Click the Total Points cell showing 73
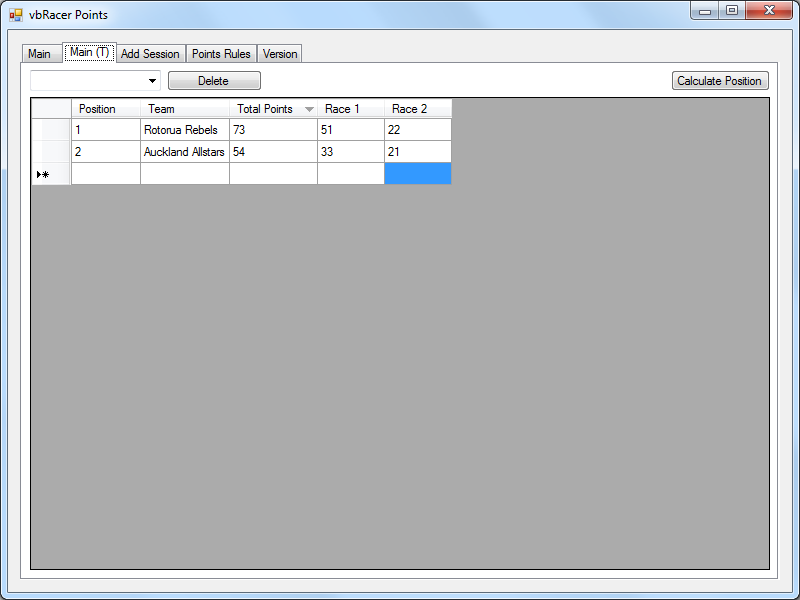This screenshot has height=600, width=800. click(x=272, y=130)
